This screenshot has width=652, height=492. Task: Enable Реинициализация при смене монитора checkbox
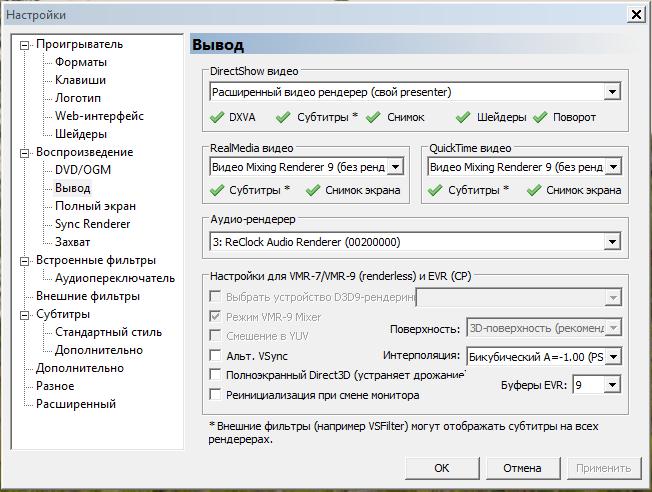pyautogui.click(x=215, y=394)
